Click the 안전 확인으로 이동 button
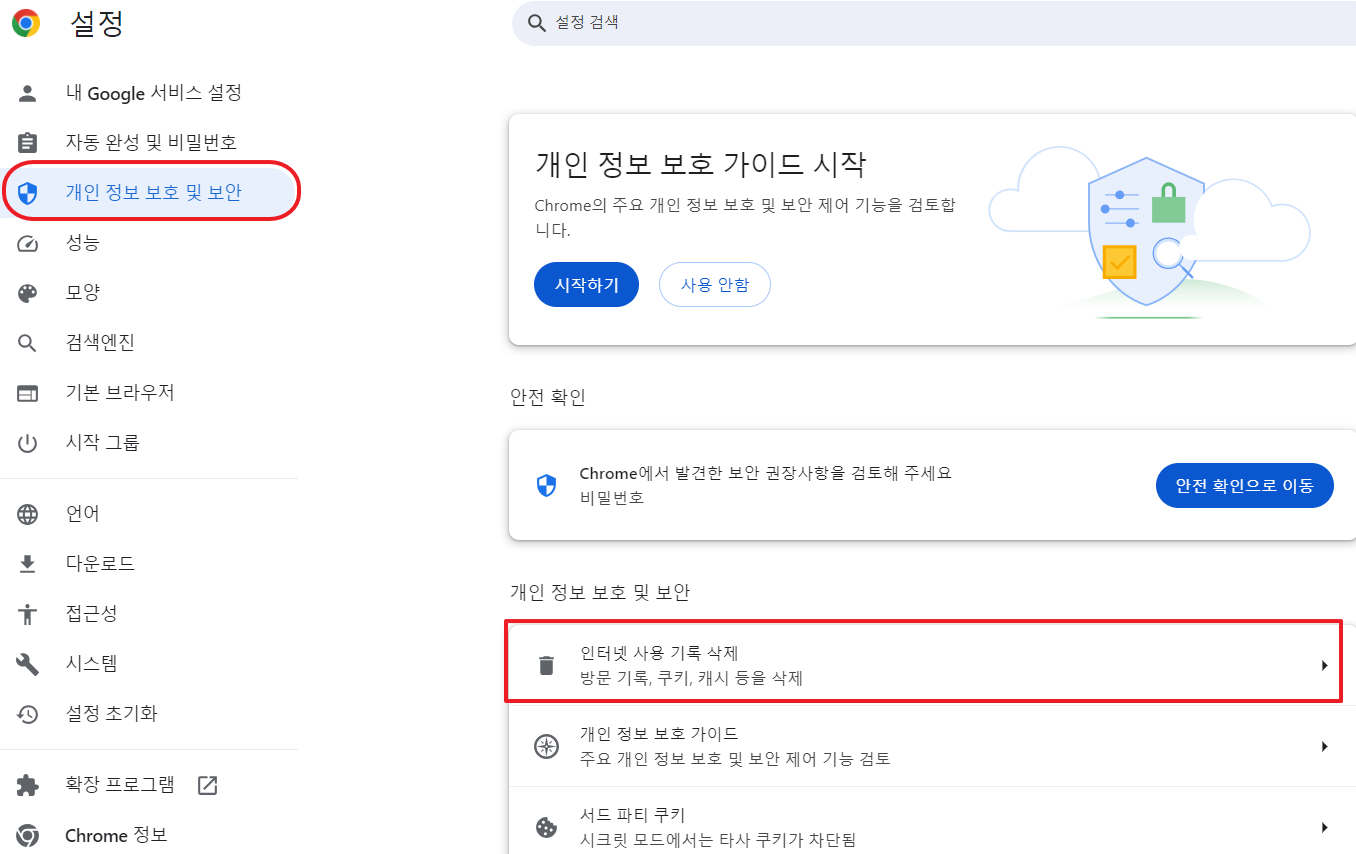 [1244, 485]
